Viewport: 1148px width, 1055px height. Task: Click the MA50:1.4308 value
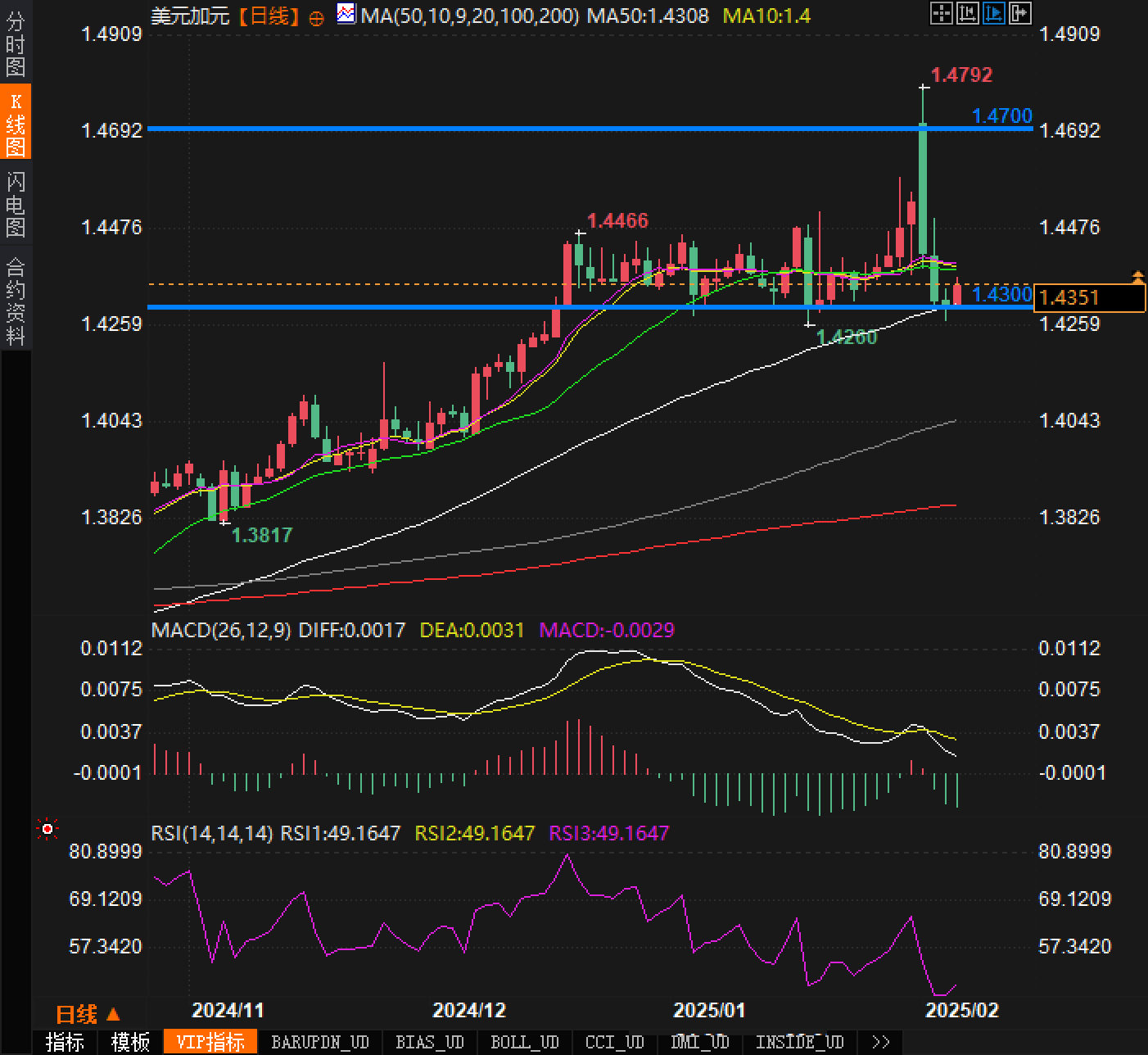tap(648, 15)
